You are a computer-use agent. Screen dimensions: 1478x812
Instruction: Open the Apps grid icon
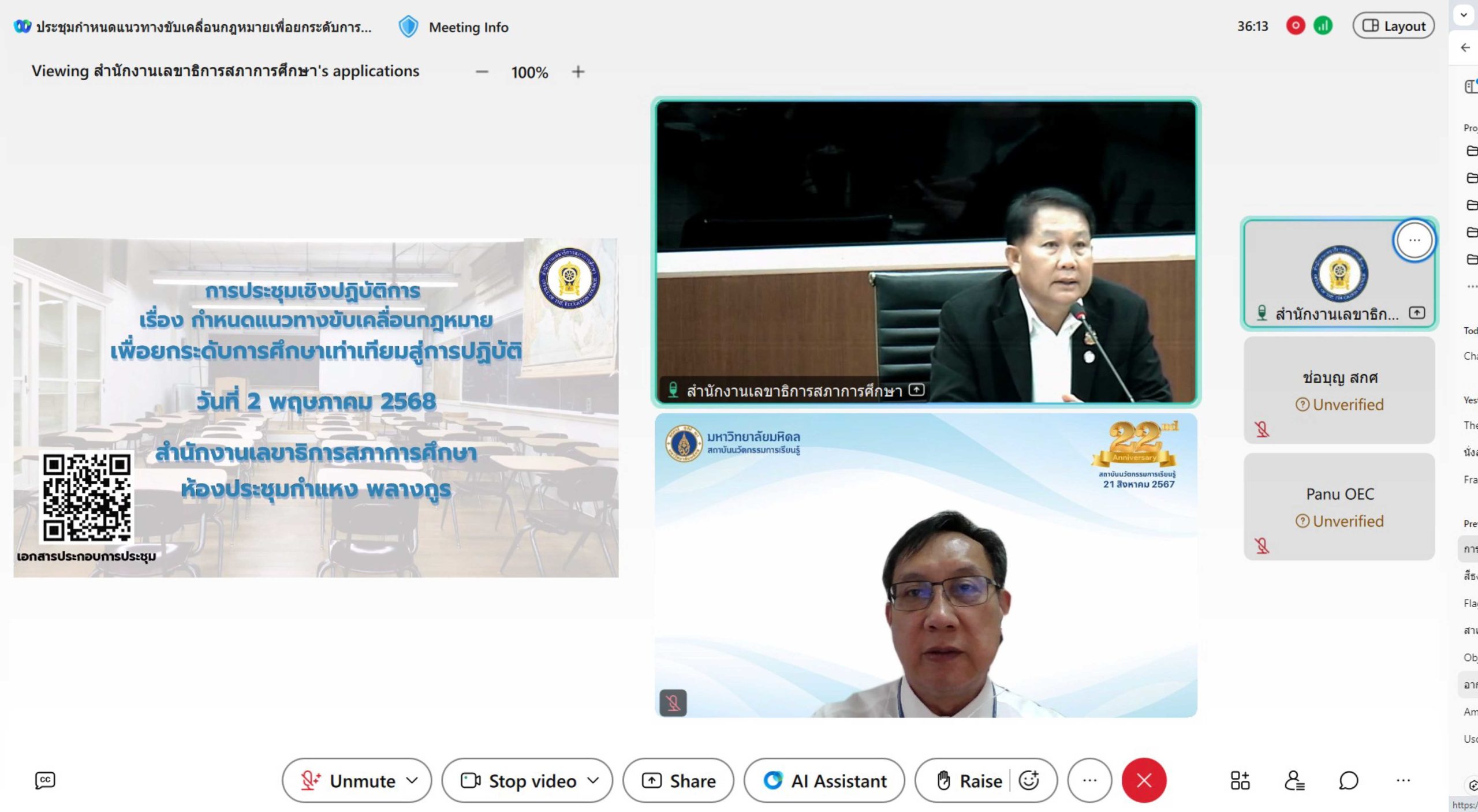1240,780
